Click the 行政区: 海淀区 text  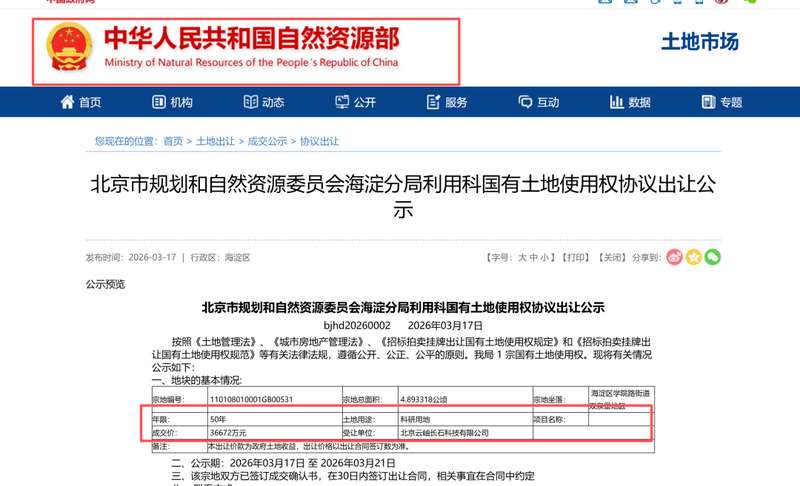click(x=220, y=258)
